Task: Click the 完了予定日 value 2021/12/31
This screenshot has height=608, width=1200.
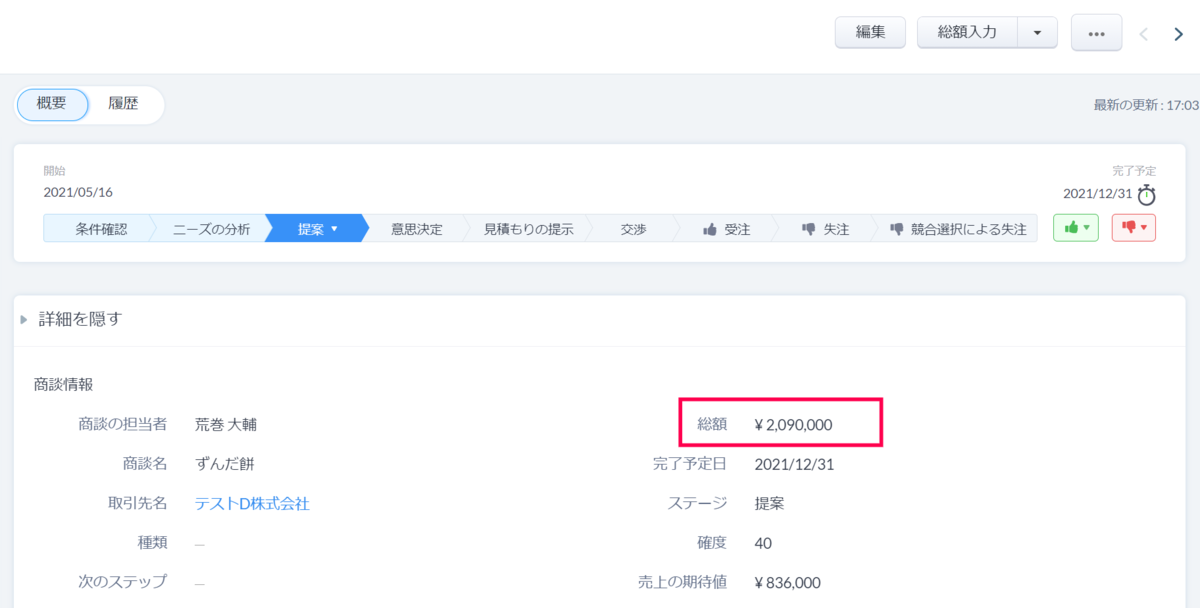Action: (x=794, y=464)
